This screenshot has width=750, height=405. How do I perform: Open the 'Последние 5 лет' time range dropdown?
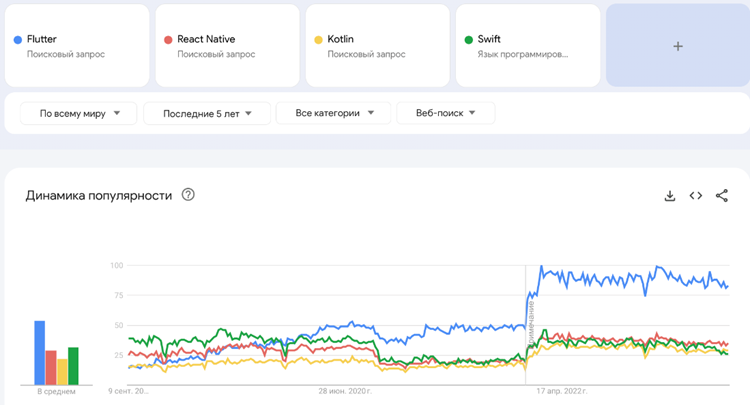click(207, 113)
